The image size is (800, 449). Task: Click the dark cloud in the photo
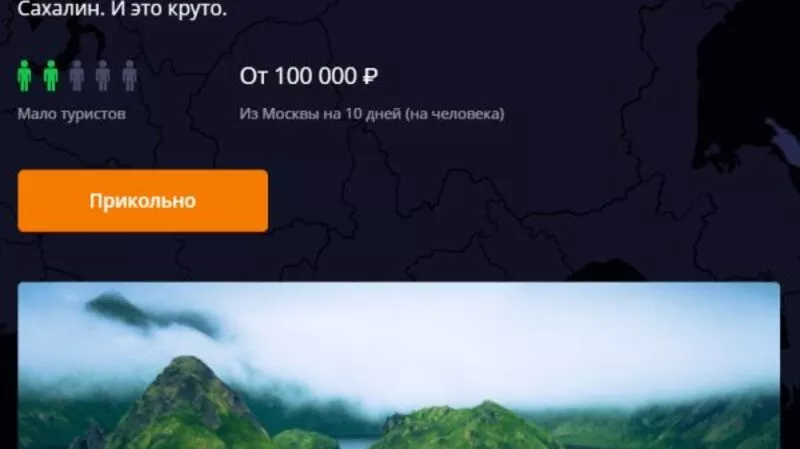[x=153, y=314]
